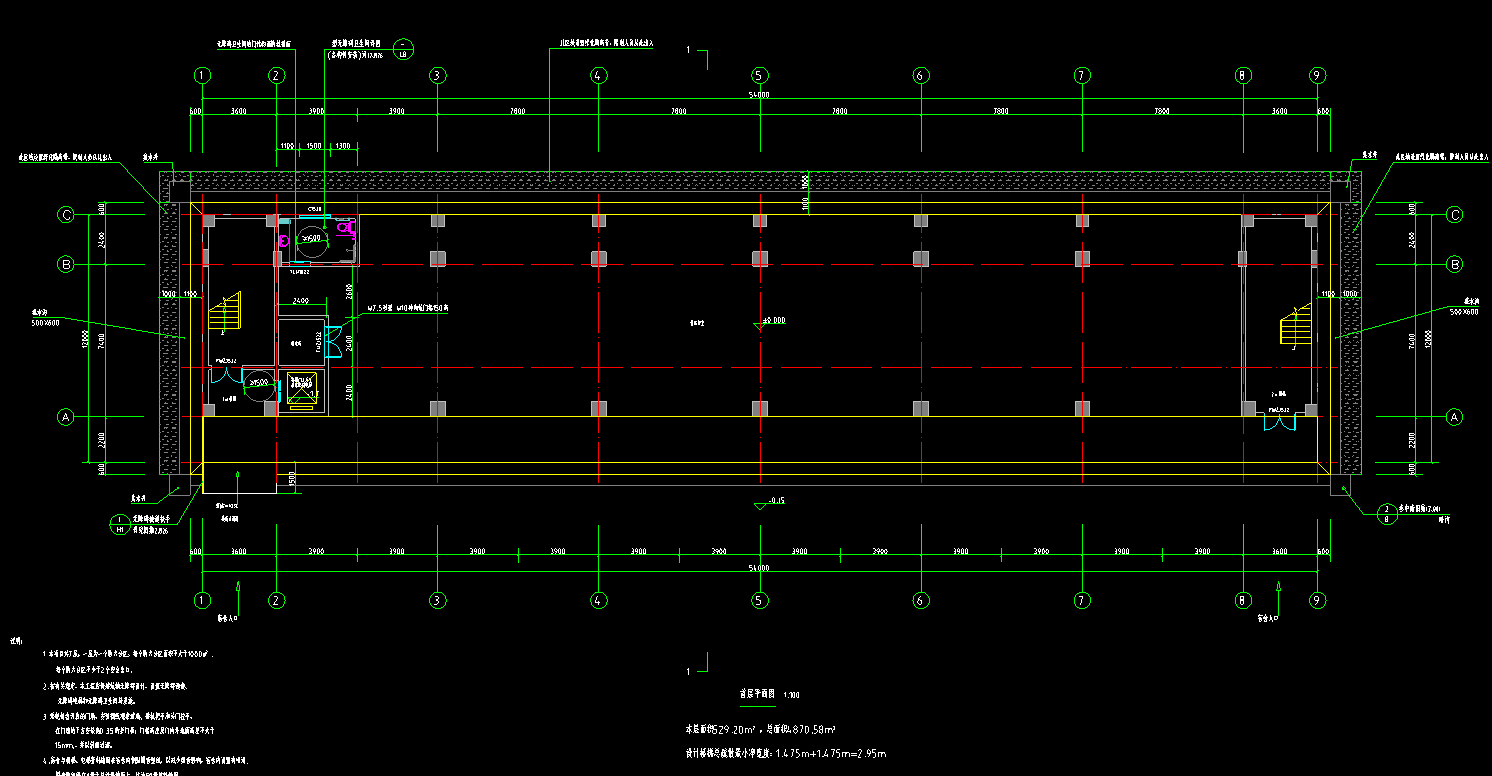The width and height of the screenshot is (1492, 776).
Task: Click the 1:100 scale text by the title
Action: (x=791, y=695)
